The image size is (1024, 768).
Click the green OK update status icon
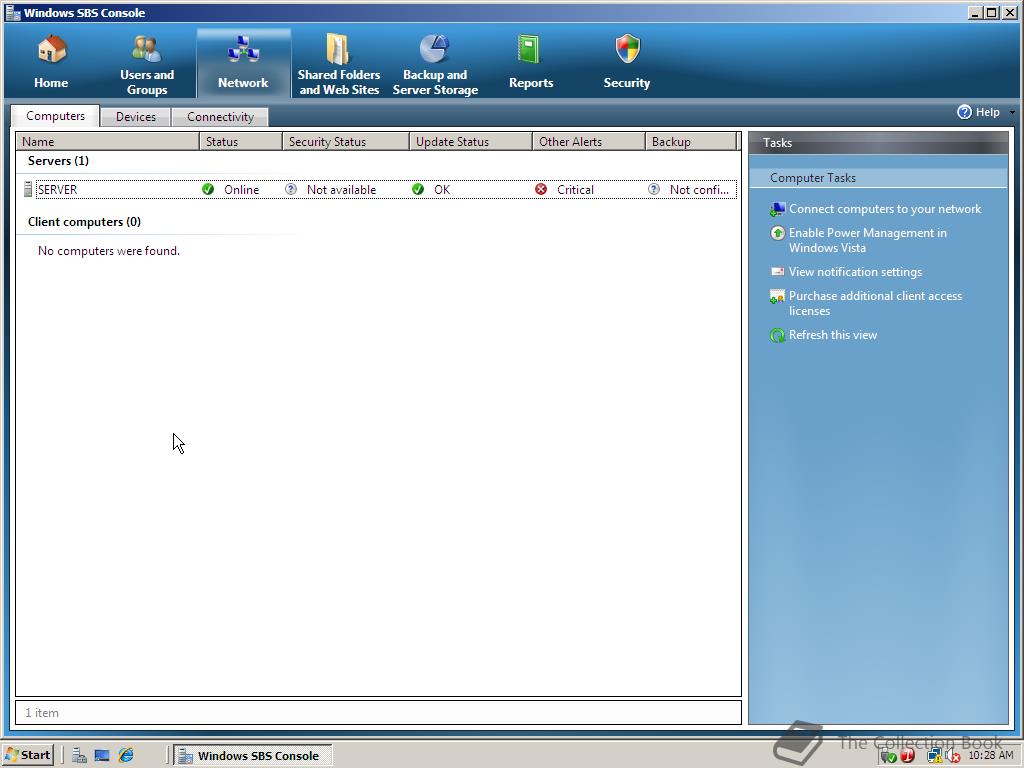pos(418,189)
